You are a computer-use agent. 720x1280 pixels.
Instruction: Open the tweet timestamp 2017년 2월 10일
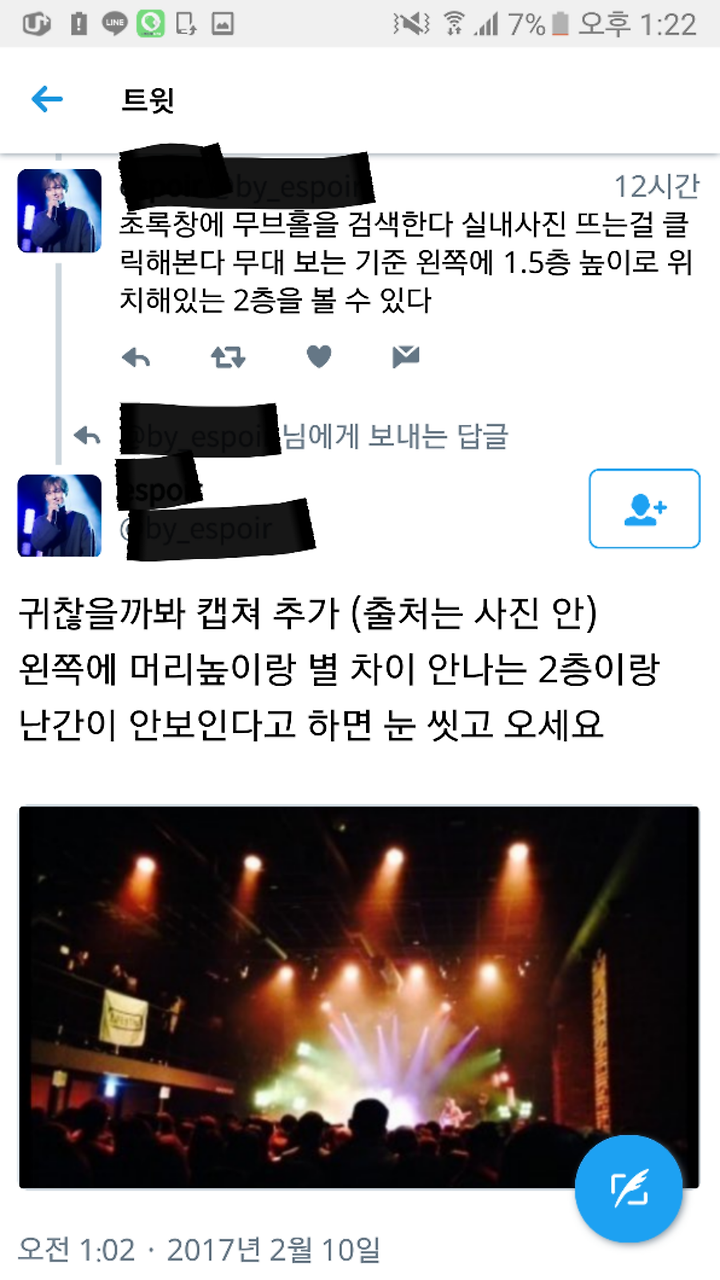click(x=273, y=1249)
